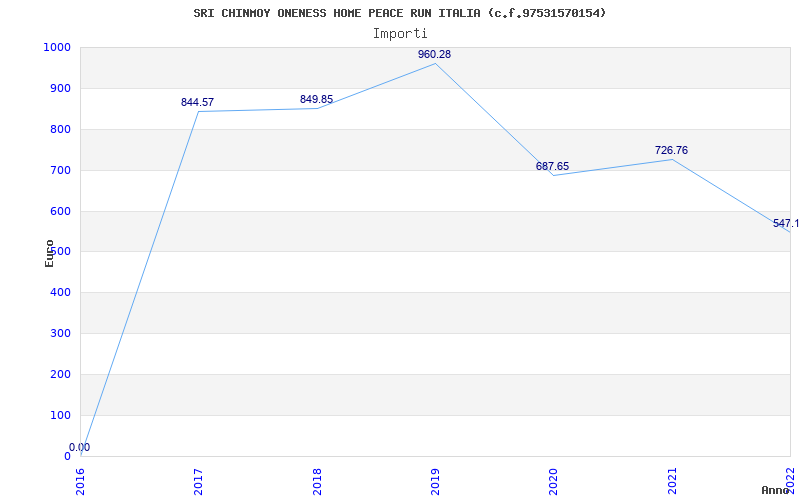Click the chart title SRI CHINMOY ONENESS HOME
The image size is (800, 500).
coord(399,13)
